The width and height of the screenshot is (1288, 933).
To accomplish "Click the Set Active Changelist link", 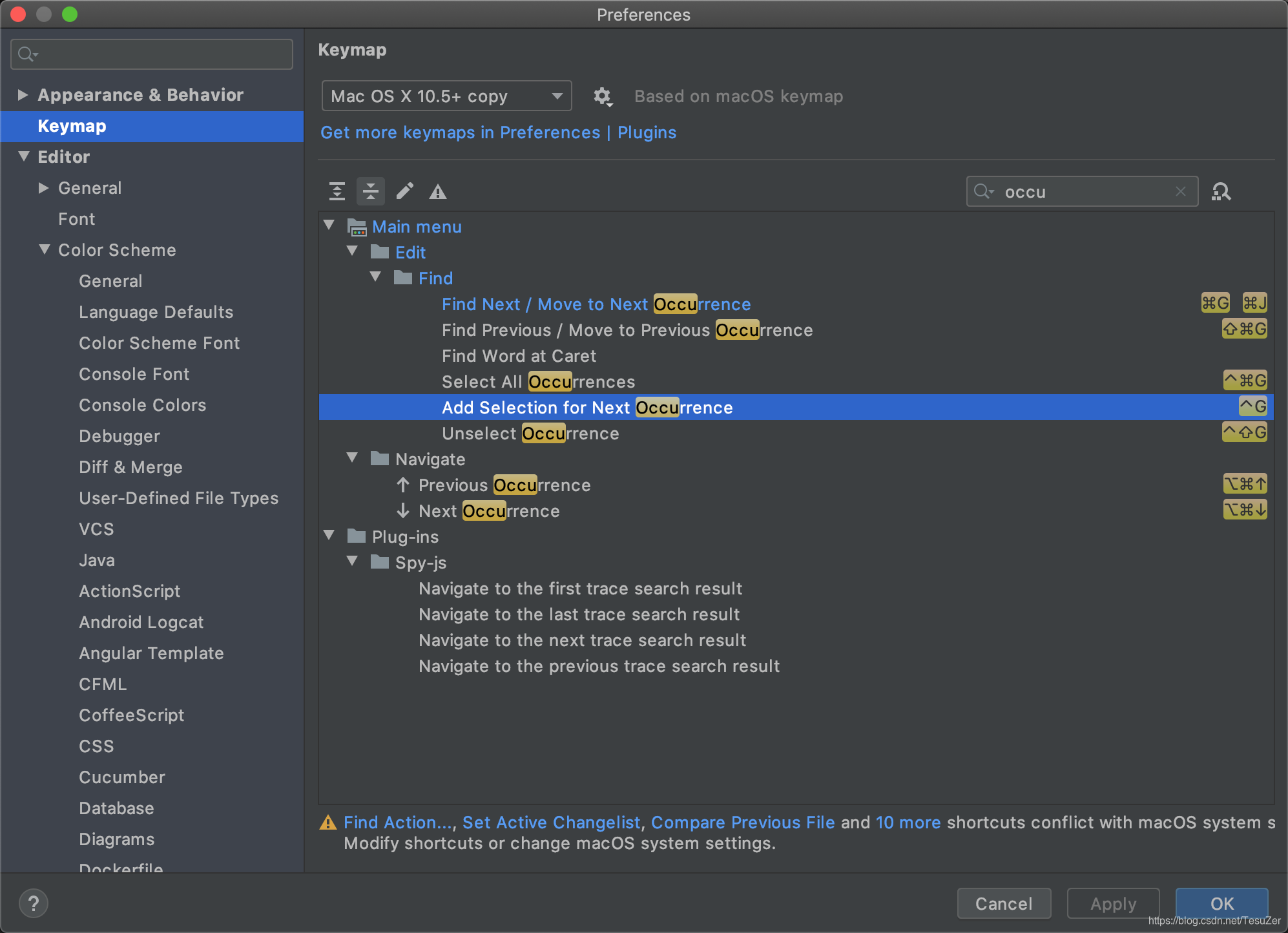I will click(551, 823).
